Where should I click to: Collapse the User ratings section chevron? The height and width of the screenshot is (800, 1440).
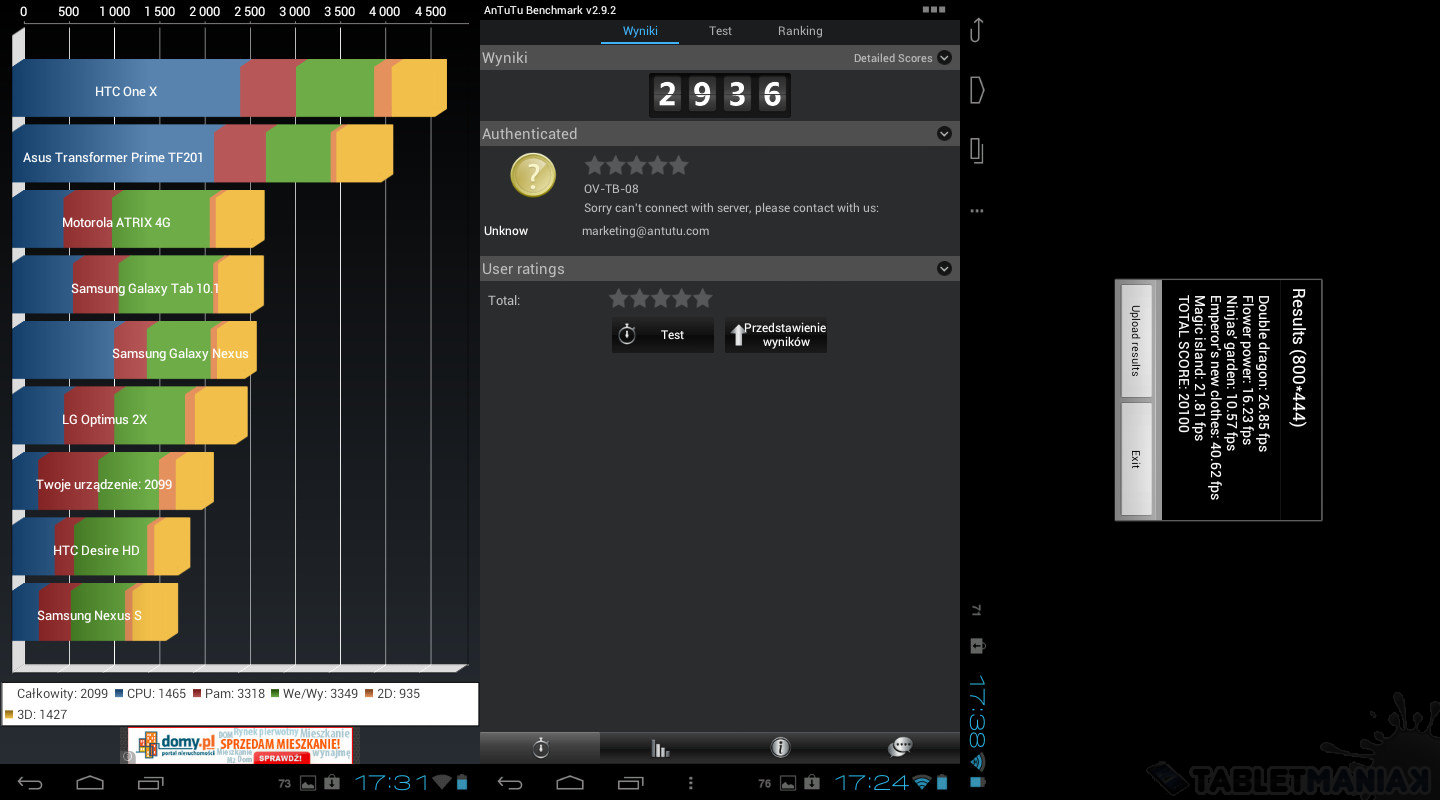point(943,269)
